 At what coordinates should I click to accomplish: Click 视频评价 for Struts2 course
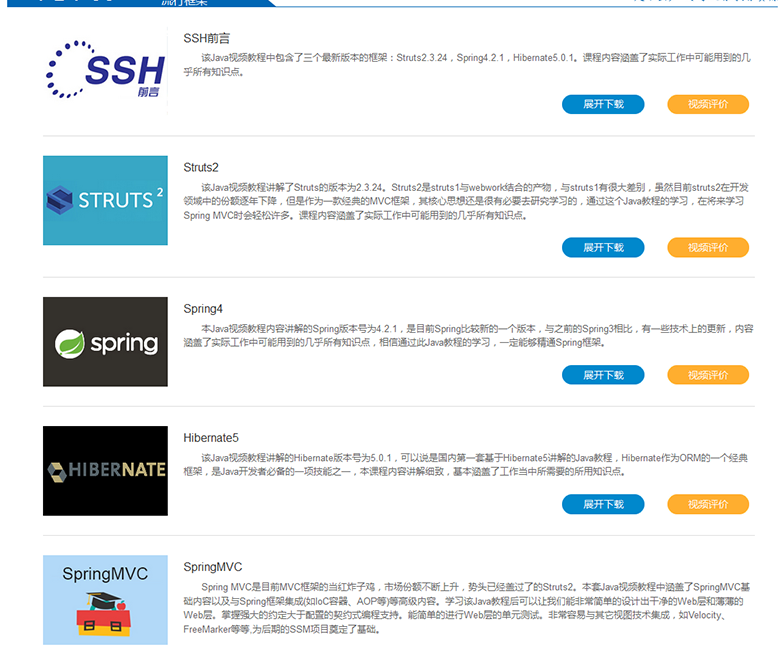pos(707,247)
